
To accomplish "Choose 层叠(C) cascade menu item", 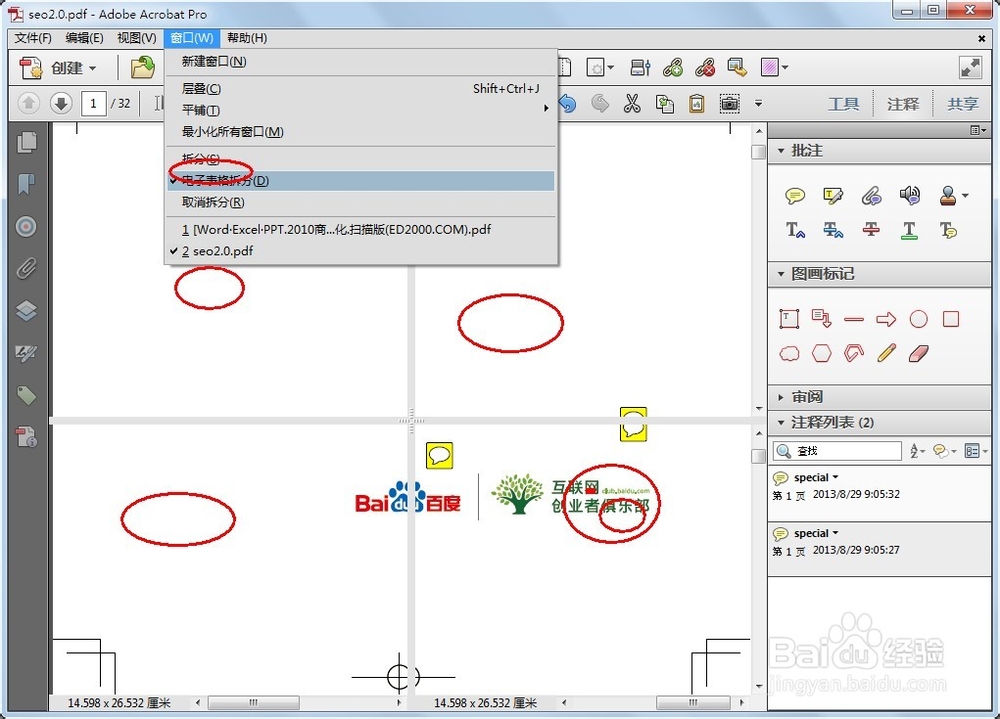I will point(360,89).
